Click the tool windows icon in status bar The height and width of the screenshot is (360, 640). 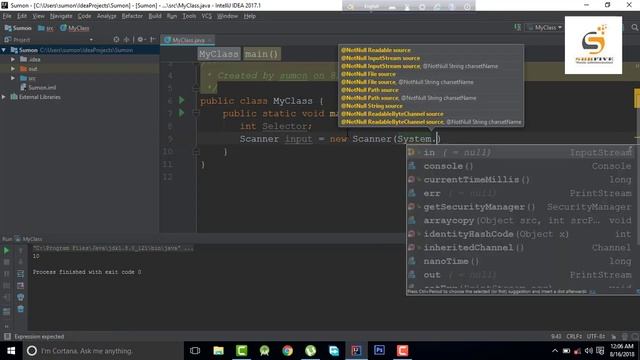tap(7, 336)
